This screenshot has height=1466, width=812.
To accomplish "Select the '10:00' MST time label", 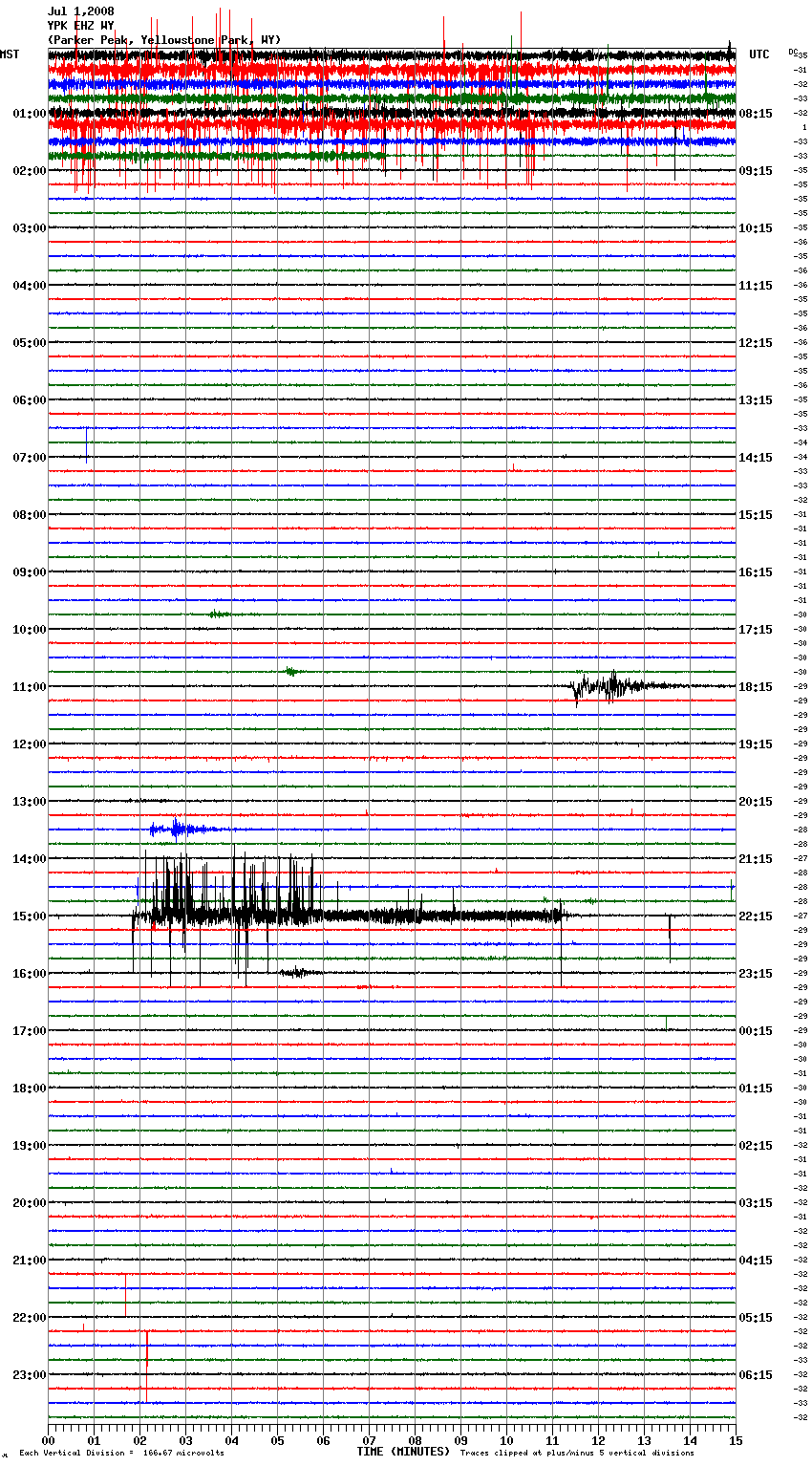I will coord(29,630).
